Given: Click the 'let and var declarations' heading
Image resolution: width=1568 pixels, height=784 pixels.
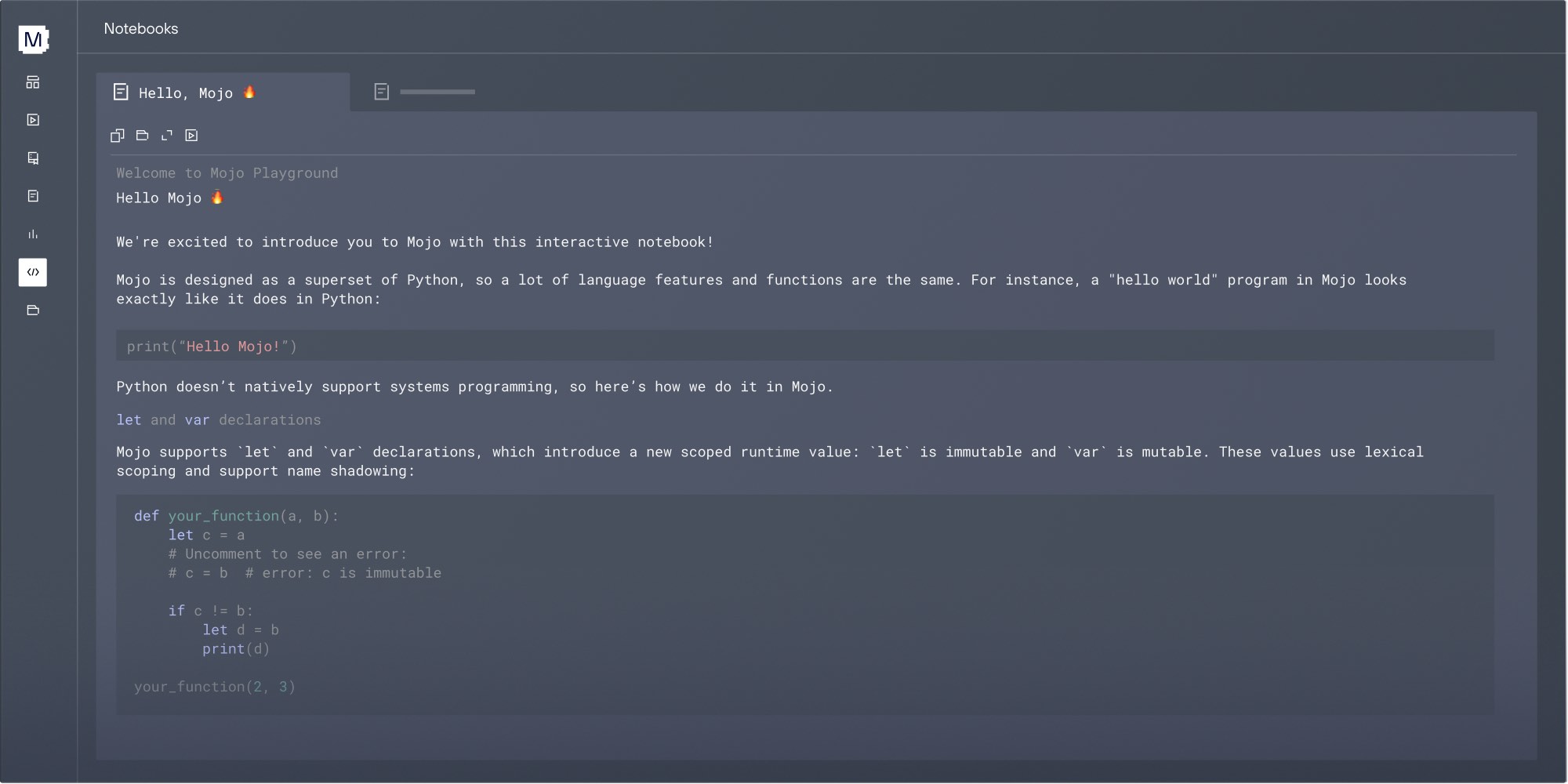Looking at the screenshot, I should point(219,420).
